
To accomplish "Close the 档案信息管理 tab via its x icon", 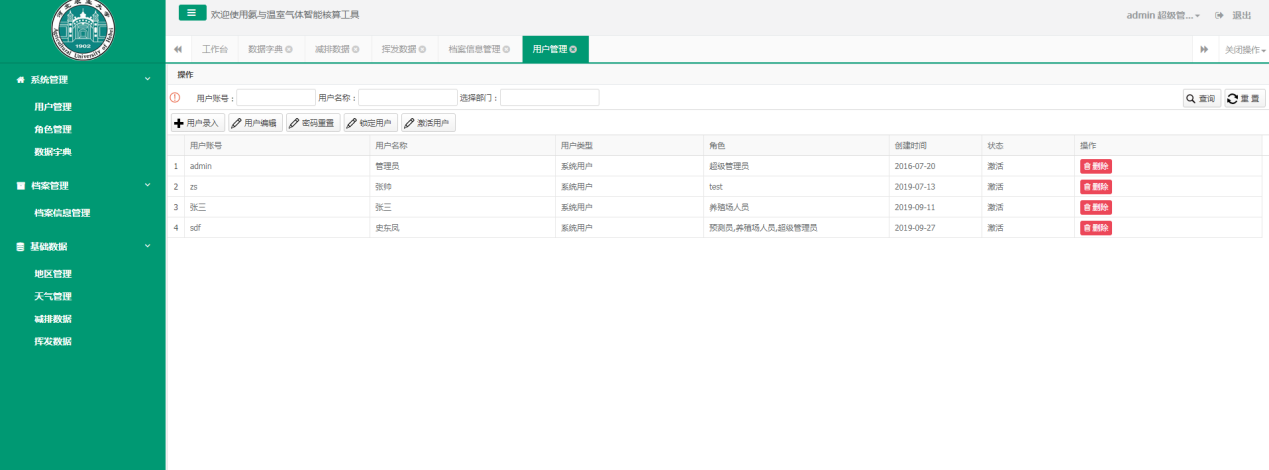I will (x=506, y=49).
